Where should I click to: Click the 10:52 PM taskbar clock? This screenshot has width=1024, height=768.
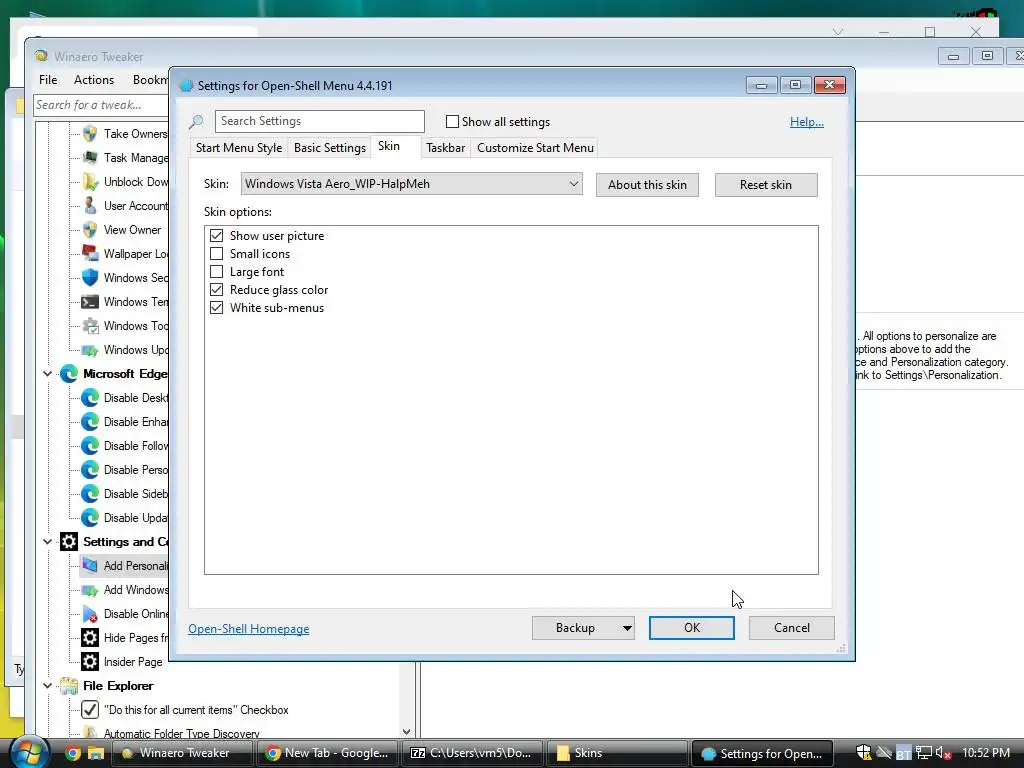986,753
